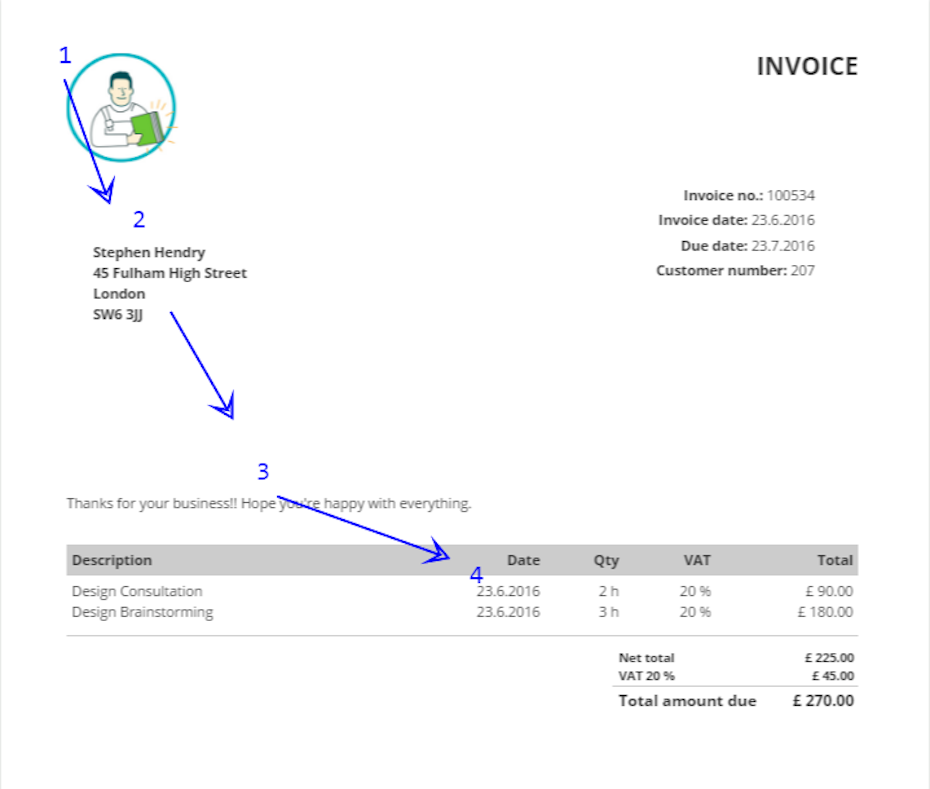This screenshot has height=789, width=930.
Task: Select the Design Brainstorming line item
Action: coord(142,612)
